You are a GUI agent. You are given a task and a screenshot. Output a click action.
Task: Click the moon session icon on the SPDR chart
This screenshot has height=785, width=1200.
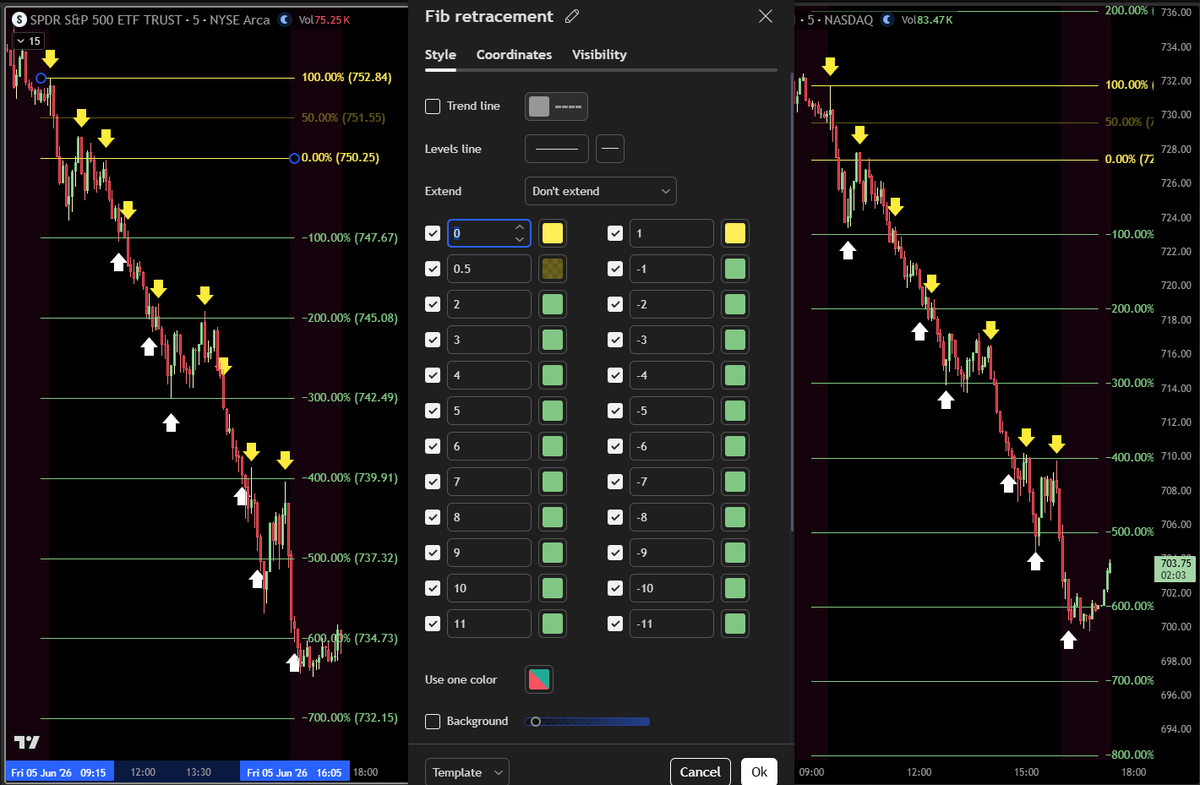click(286, 19)
